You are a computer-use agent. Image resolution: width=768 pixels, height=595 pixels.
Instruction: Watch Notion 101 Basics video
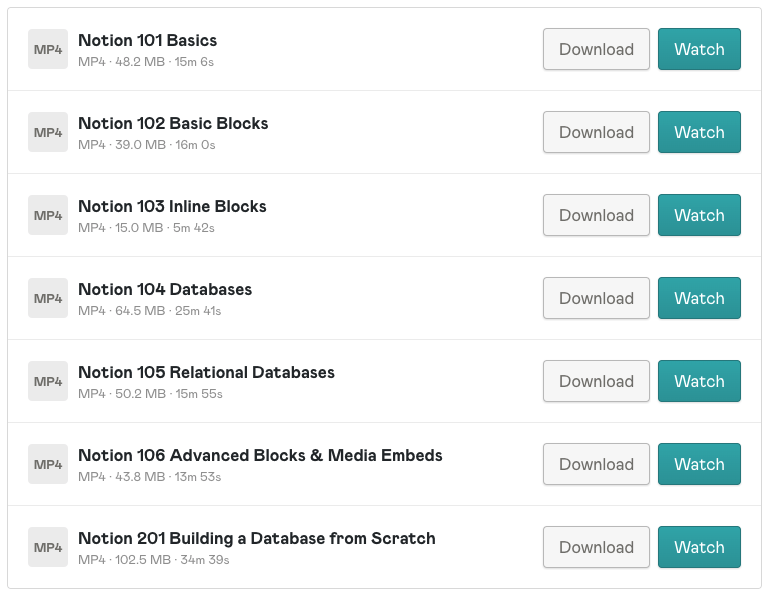699,49
